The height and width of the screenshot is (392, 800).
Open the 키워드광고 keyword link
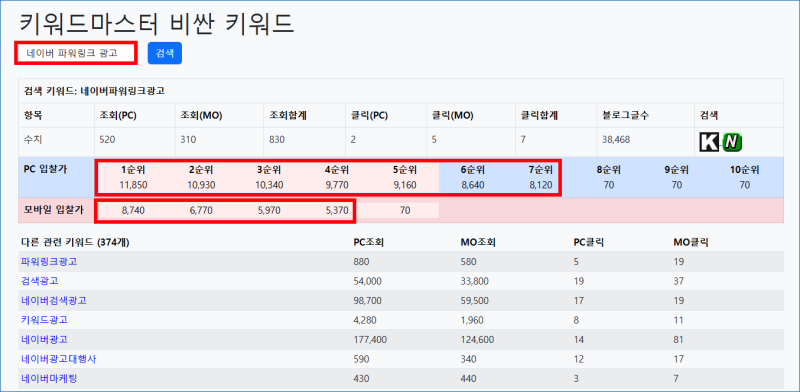45,320
